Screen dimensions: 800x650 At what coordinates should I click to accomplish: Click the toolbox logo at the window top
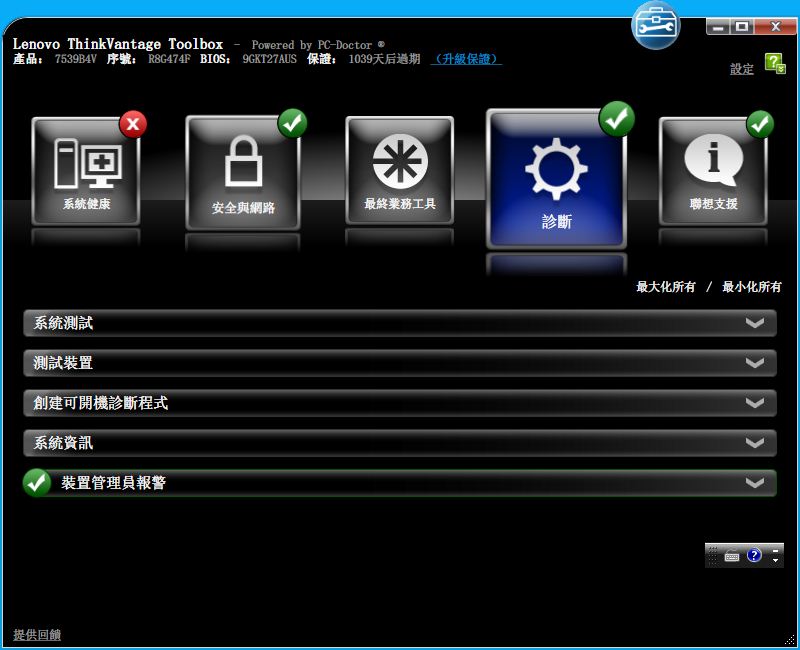point(655,23)
